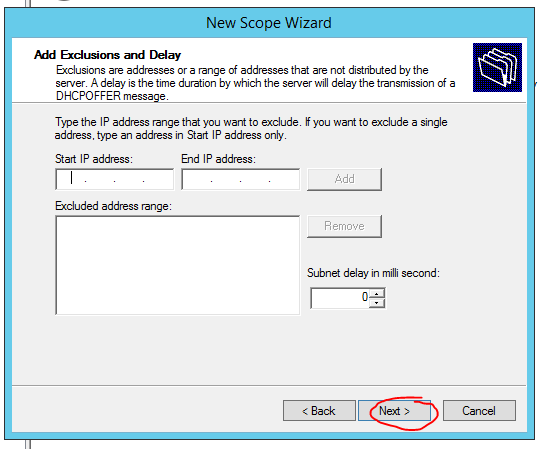Click the New Scope Wizard title bar
The height and width of the screenshot is (449, 540).
click(269, 23)
